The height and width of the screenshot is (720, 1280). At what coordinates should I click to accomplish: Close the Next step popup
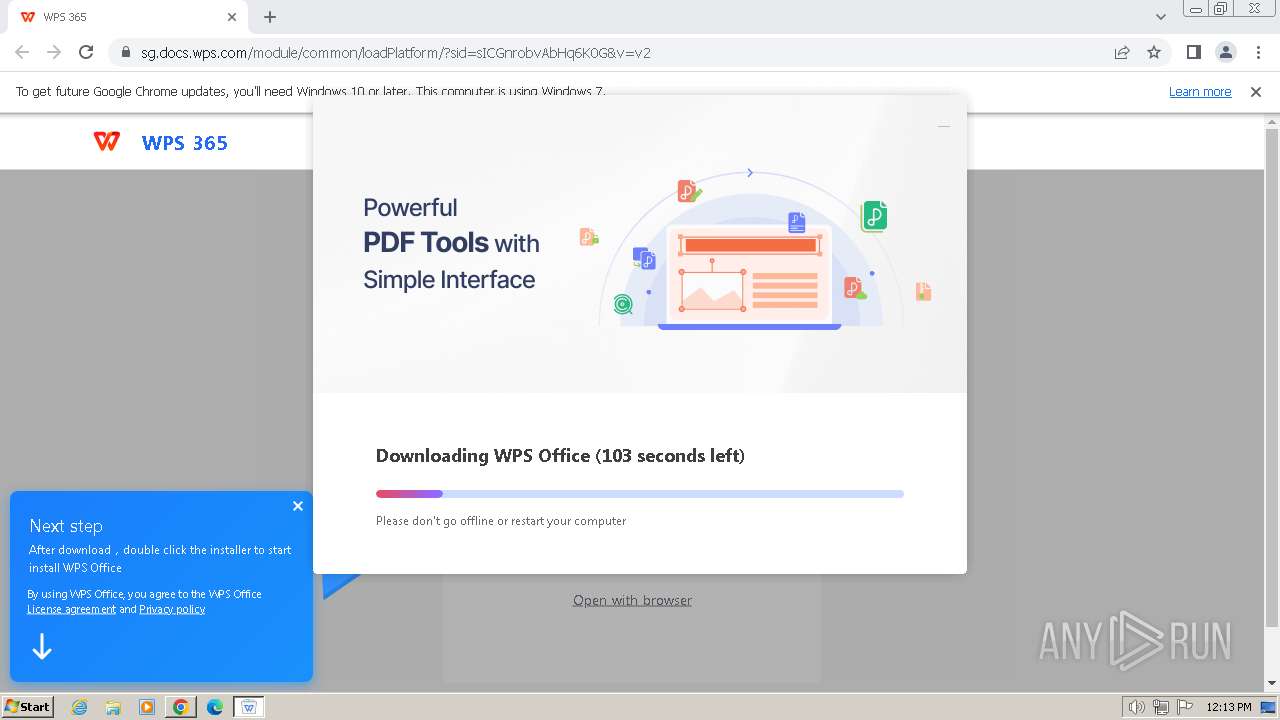tap(298, 506)
